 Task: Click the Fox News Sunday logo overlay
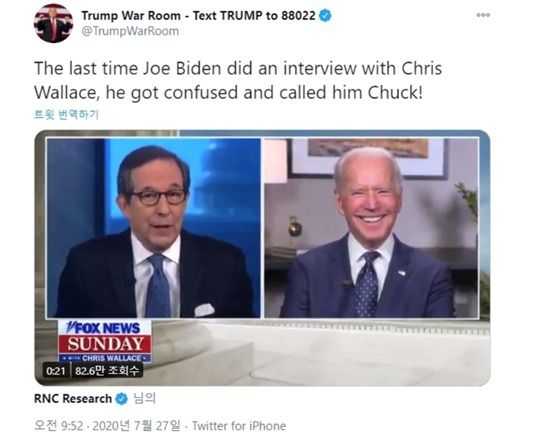105,341
